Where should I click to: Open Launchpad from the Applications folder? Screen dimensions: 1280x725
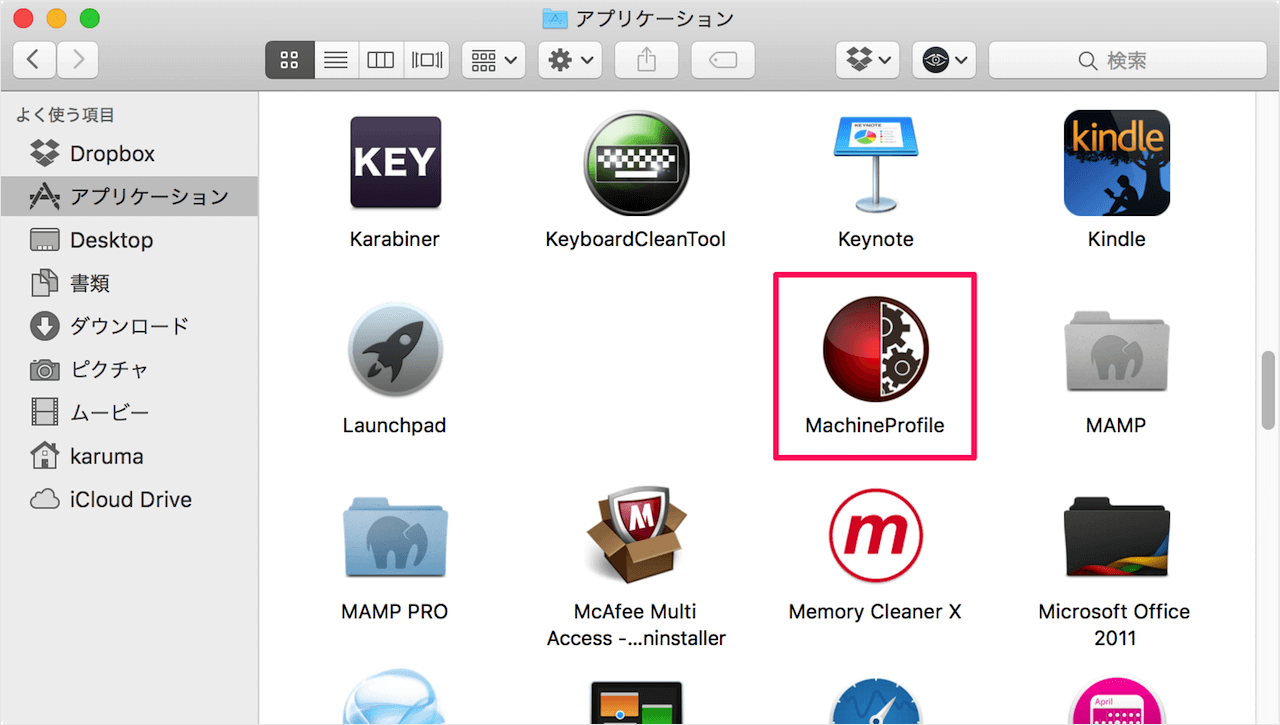[x=394, y=349]
